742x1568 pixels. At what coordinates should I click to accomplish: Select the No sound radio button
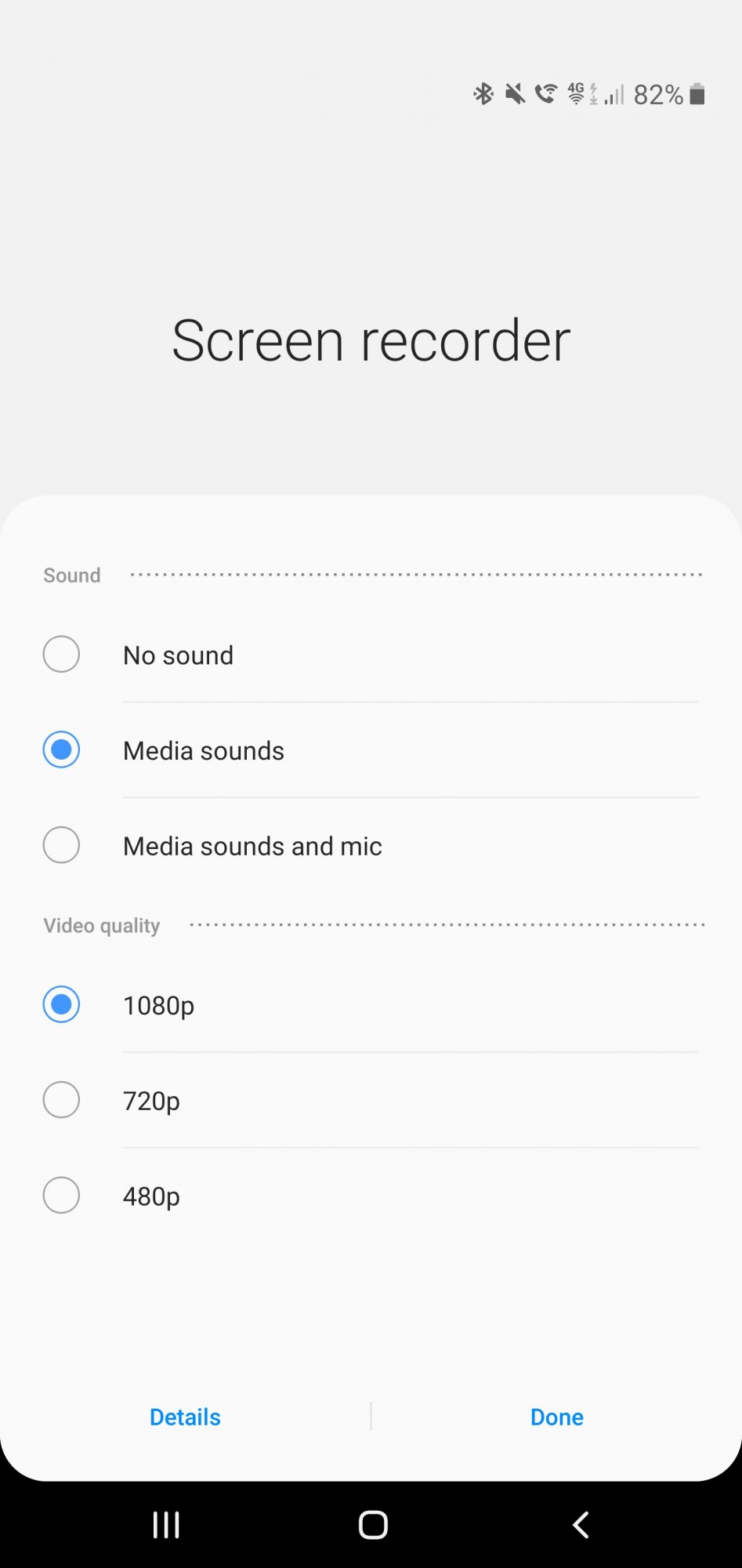point(61,655)
